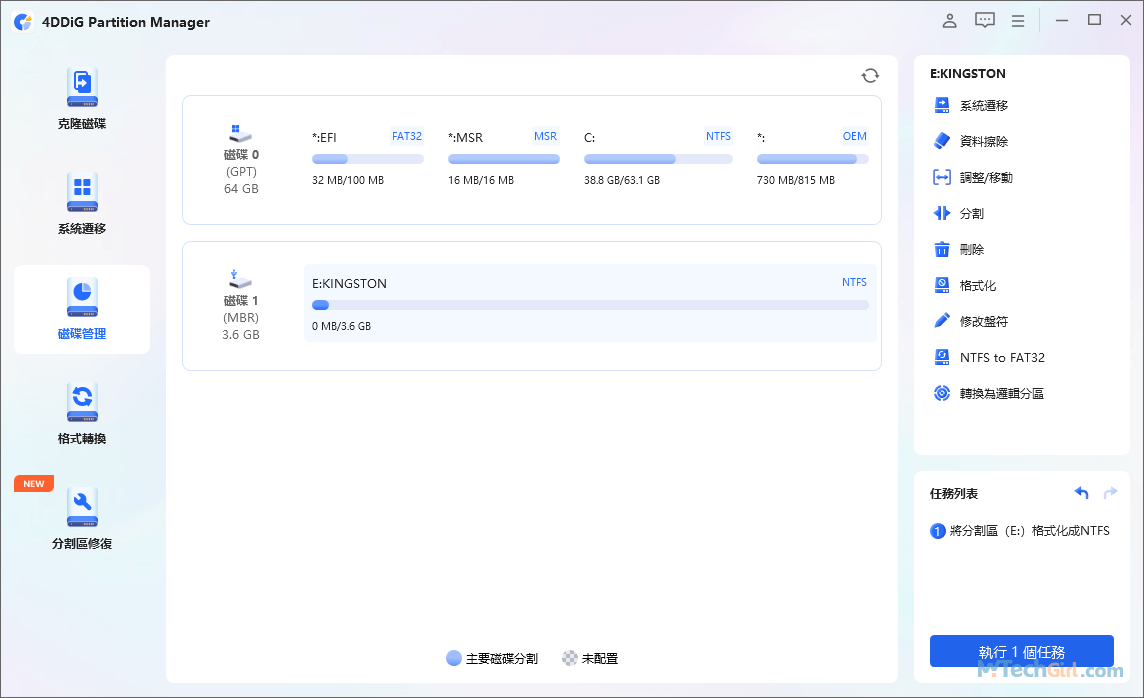Open the 格式轉換 (Format Conversion) tool
1144x698 pixels.
(82, 410)
